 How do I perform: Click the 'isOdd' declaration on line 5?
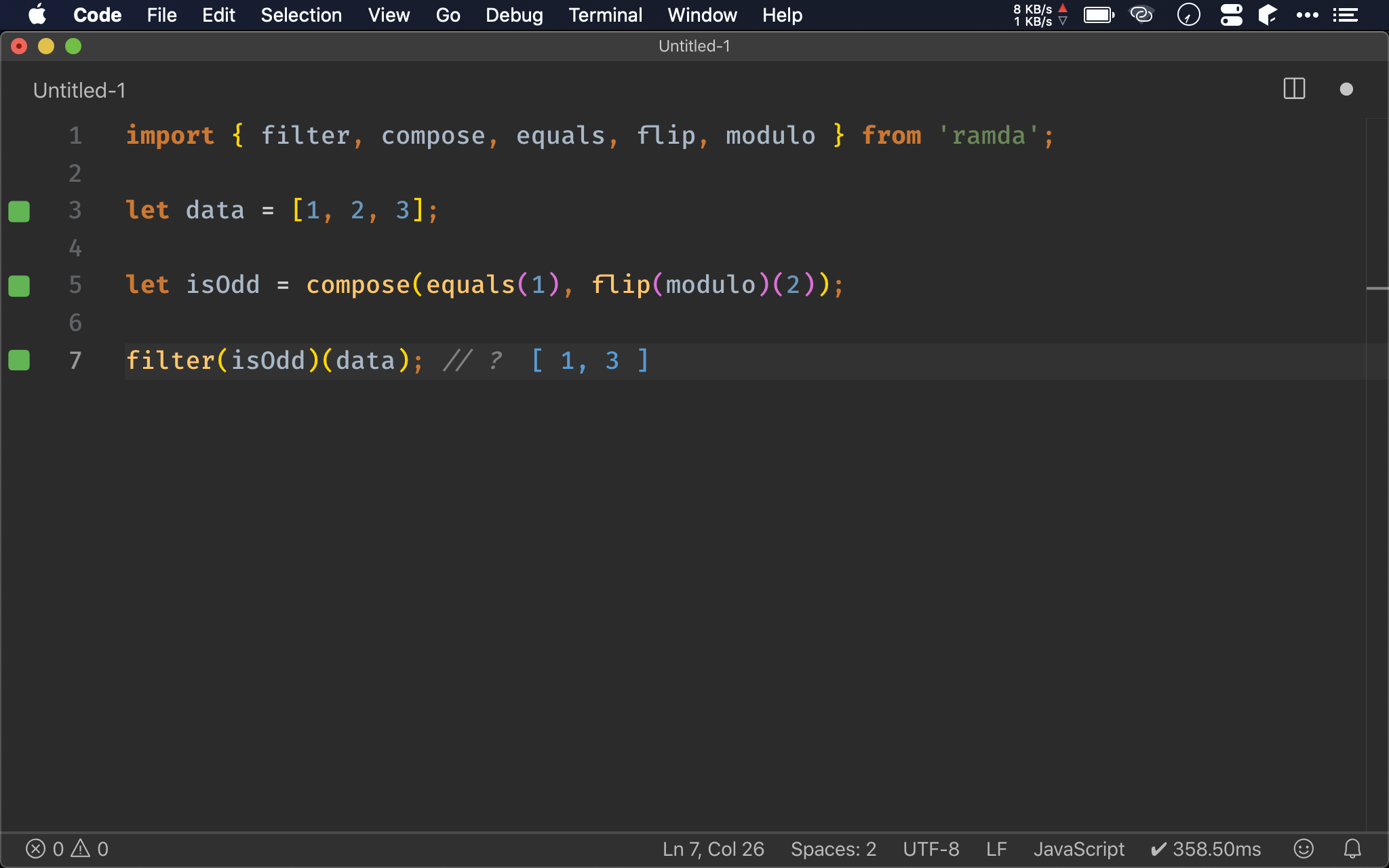click(x=222, y=285)
